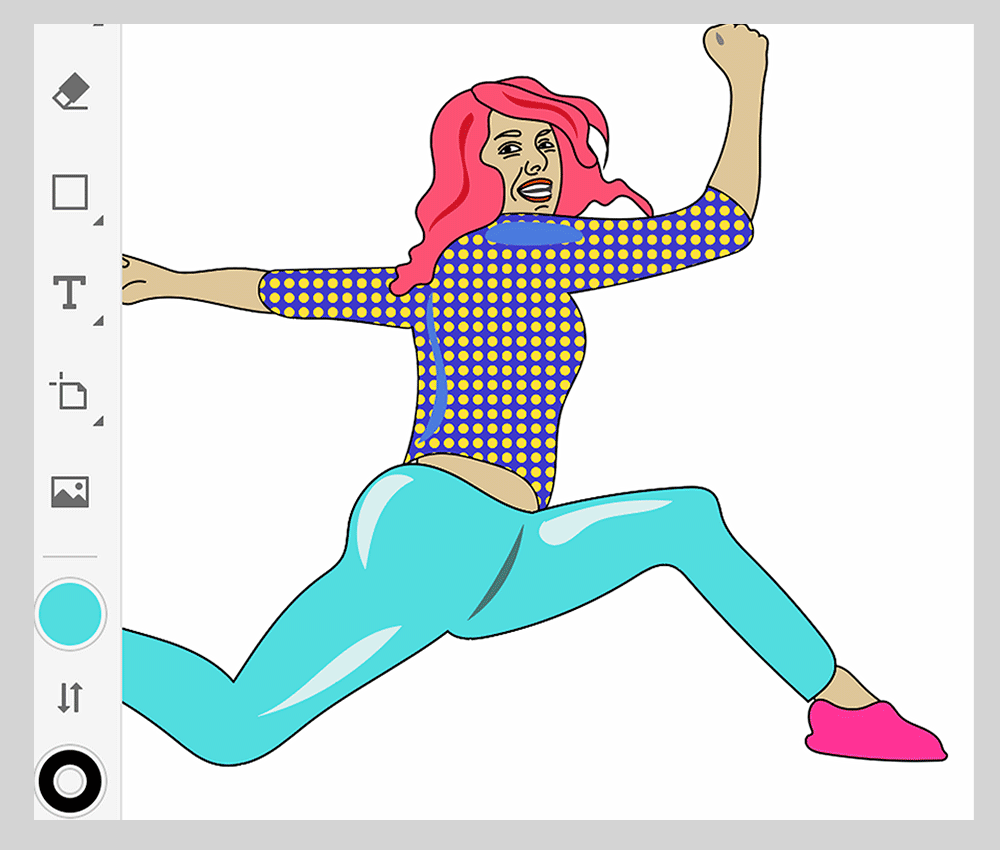This screenshot has width=1000, height=850.
Task: Open the black stroke color swatch
Action: point(69,781)
